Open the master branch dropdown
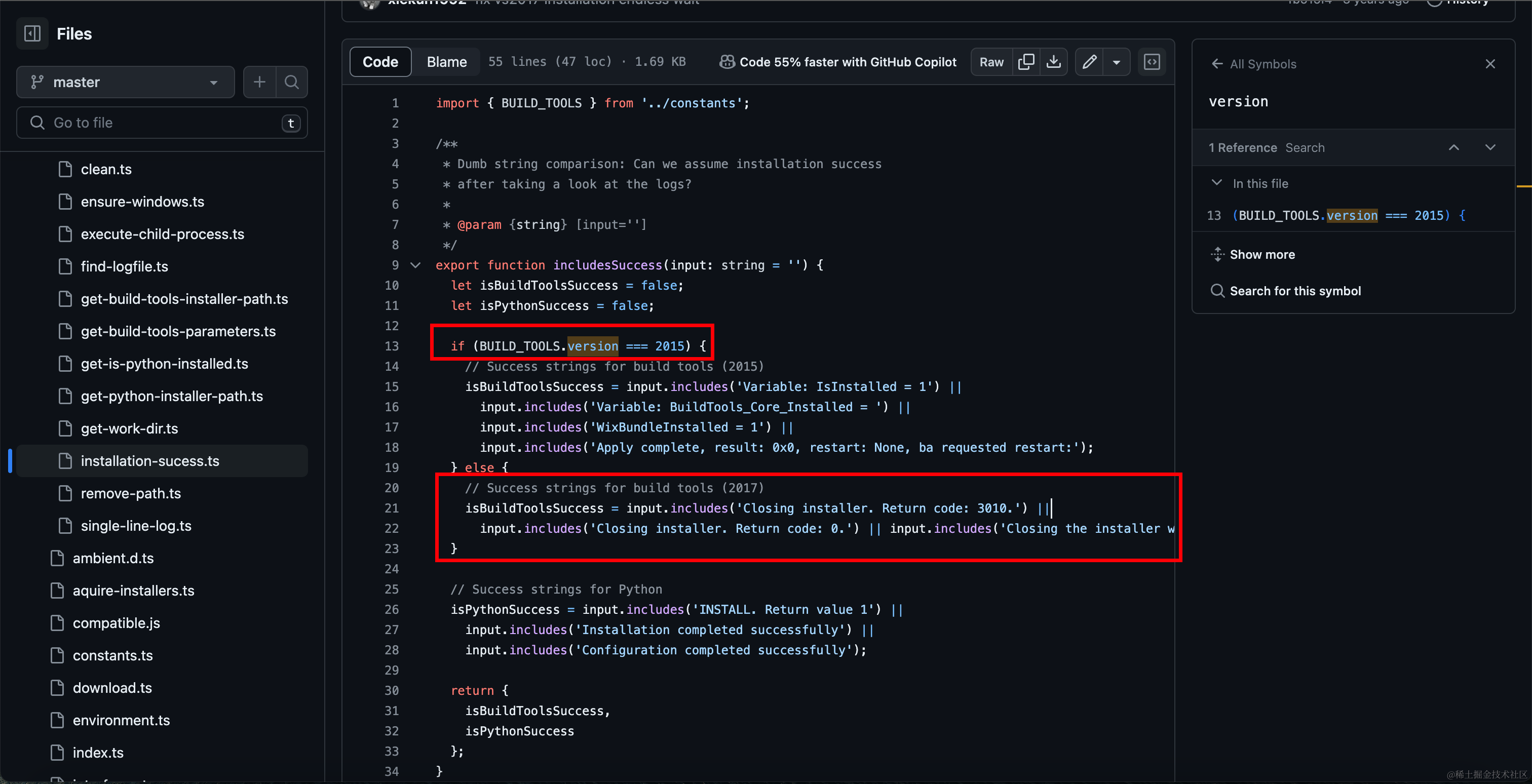The image size is (1532, 784). pyautogui.click(x=126, y=82)
